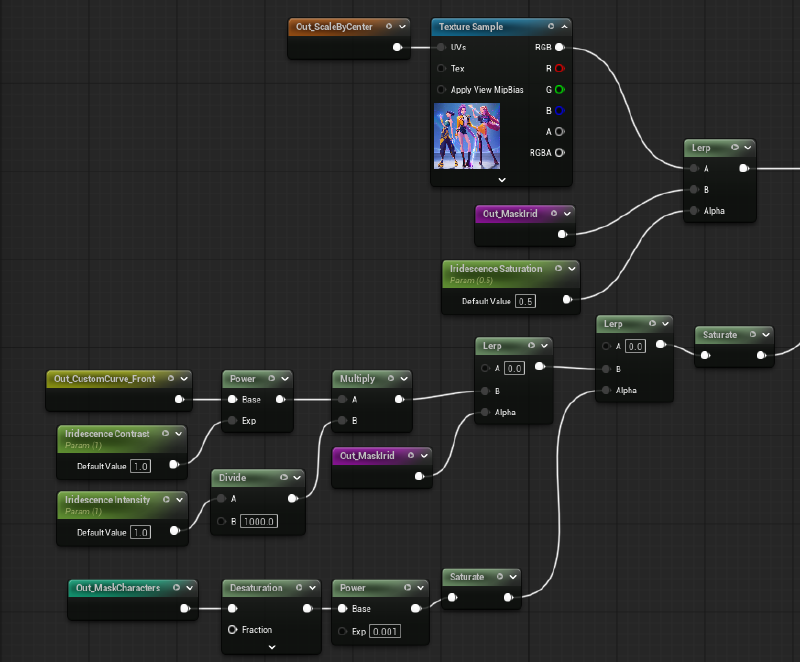The height and width of the screenshot is (662, 800).
Task: Click the RGBA output pin on Texture Sample
Action: [559, 153]
